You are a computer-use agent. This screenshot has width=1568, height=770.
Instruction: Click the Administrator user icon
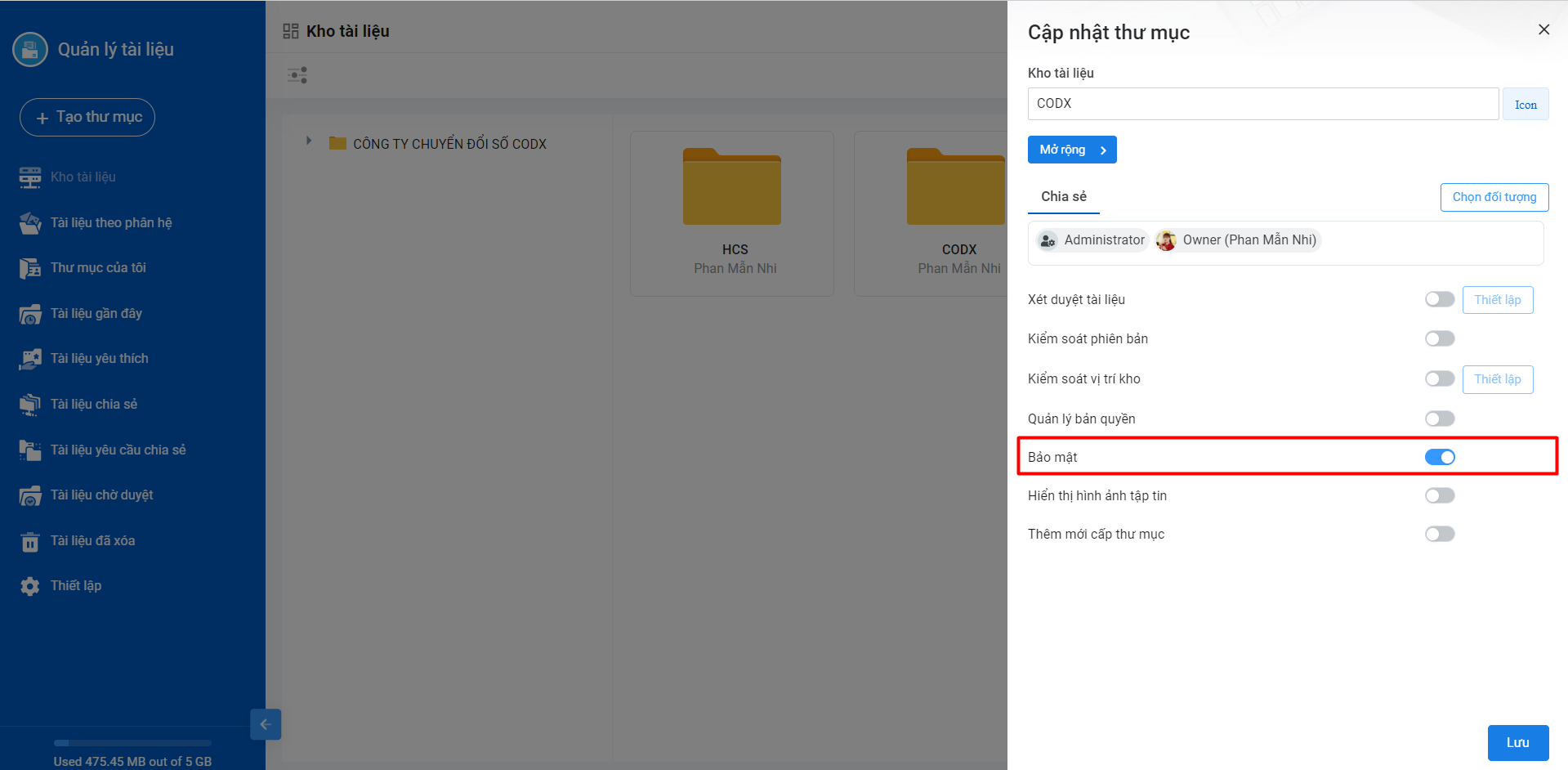[1048, 240]
